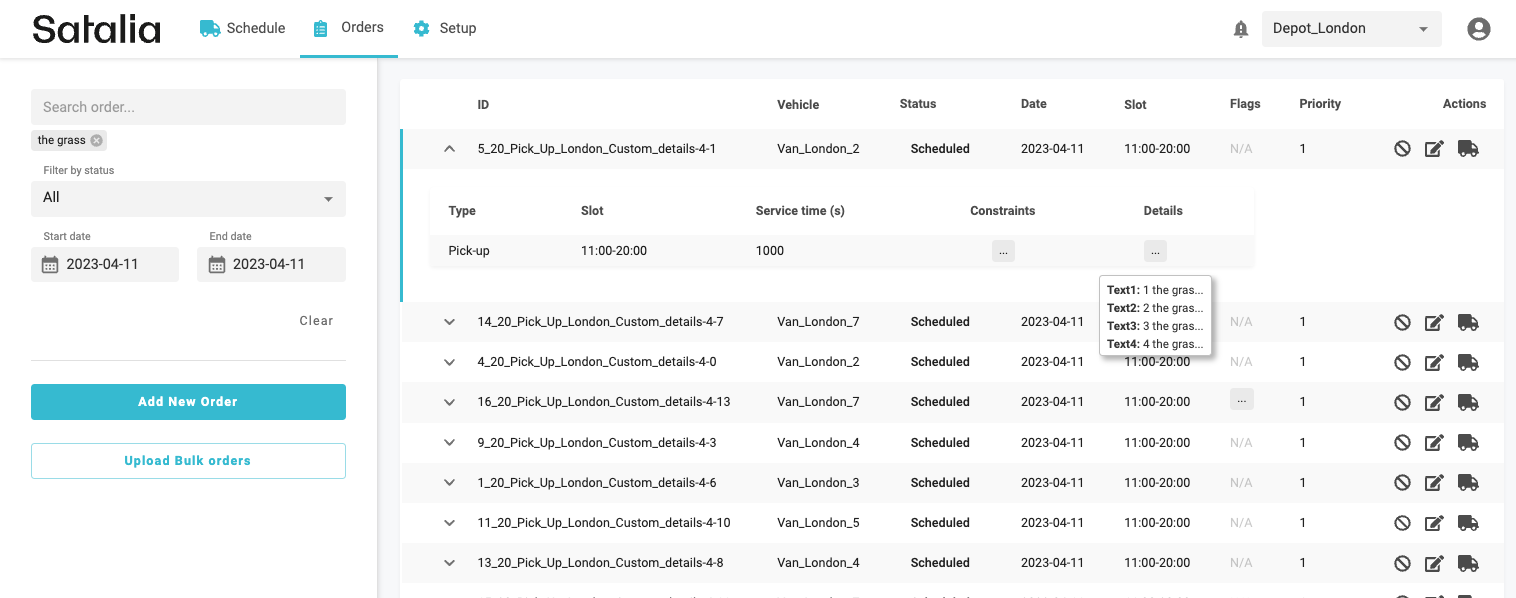Click the Add New Order button

point(188,402)
